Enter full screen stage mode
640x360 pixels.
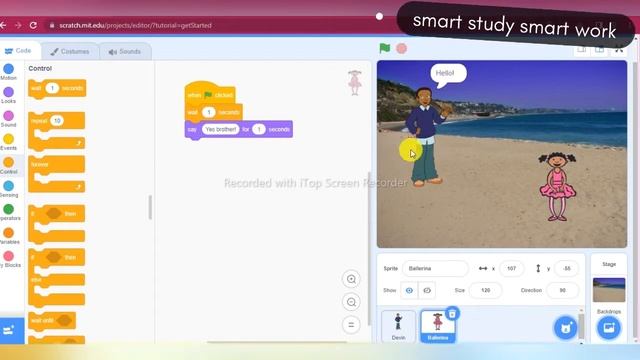click(619, 49)
